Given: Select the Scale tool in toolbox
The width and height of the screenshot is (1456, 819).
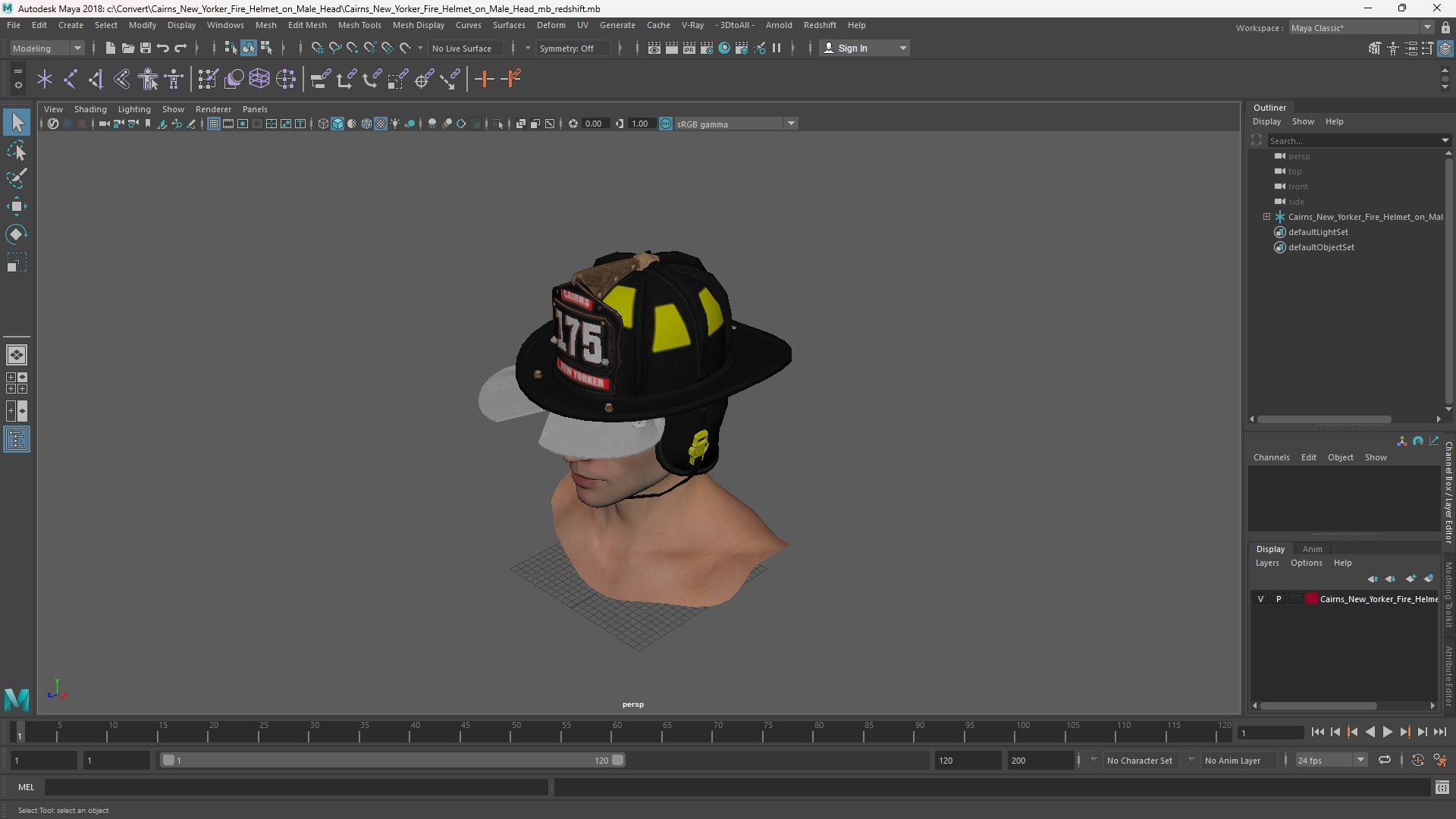Looking at the screenshot, I should pyautogui.click(x=17, y=262).
